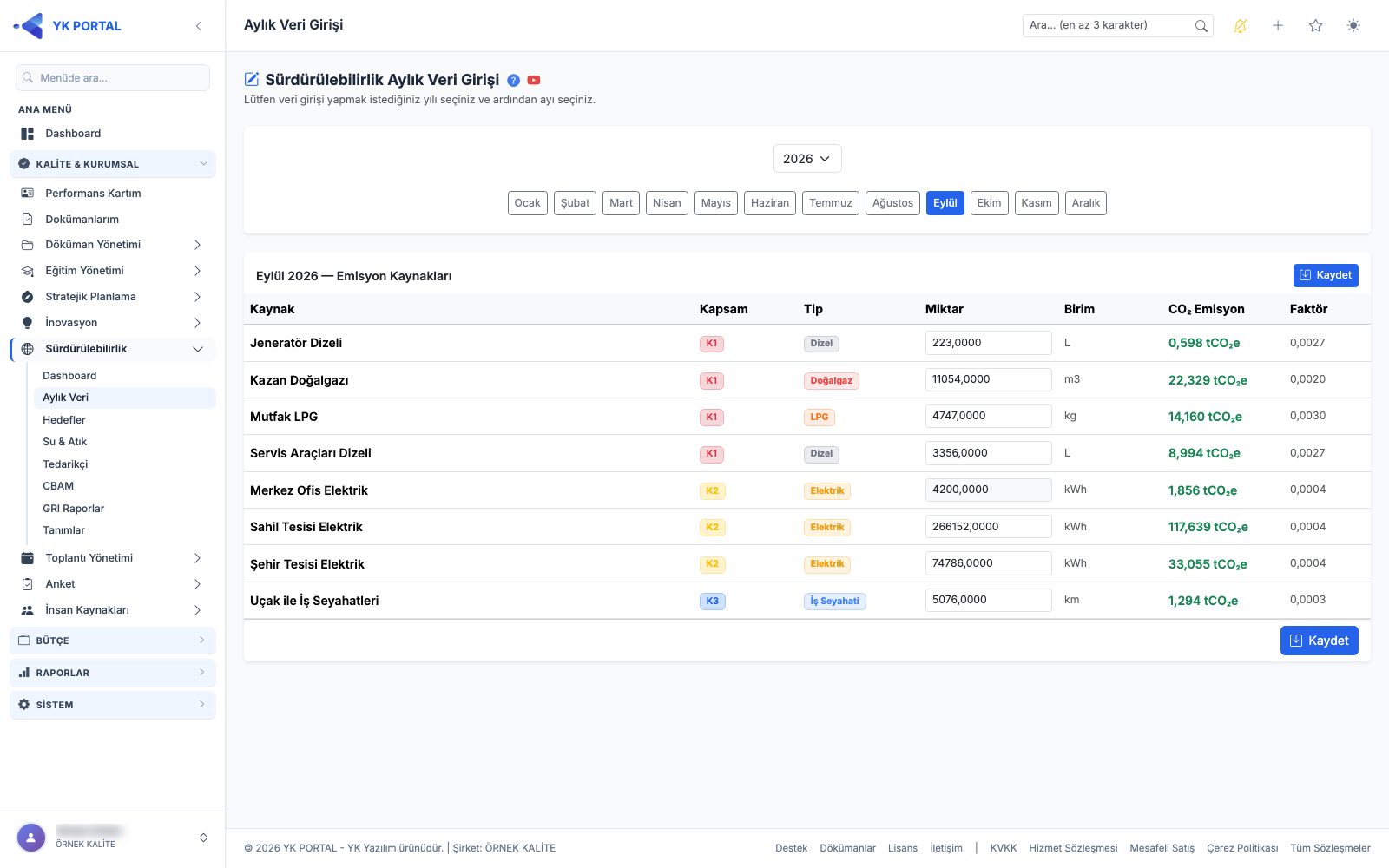Open the red YouTube video icon
The image size is (1389, 868).
[x=534, y=80]
